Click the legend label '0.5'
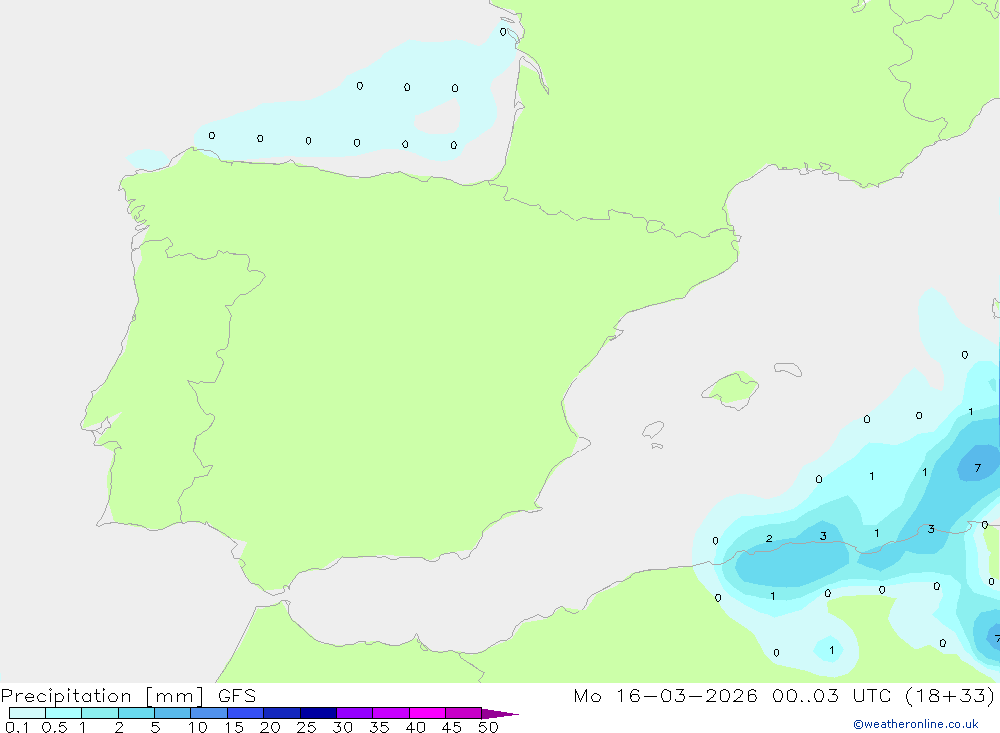 (x=54, y=727)
